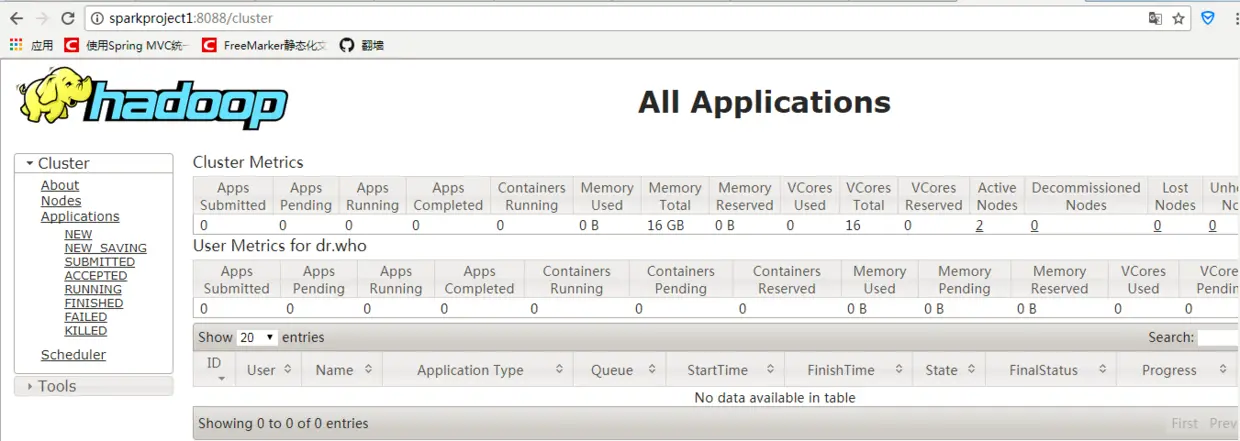Open the FreeMarker bookmark

pos(264,45)
